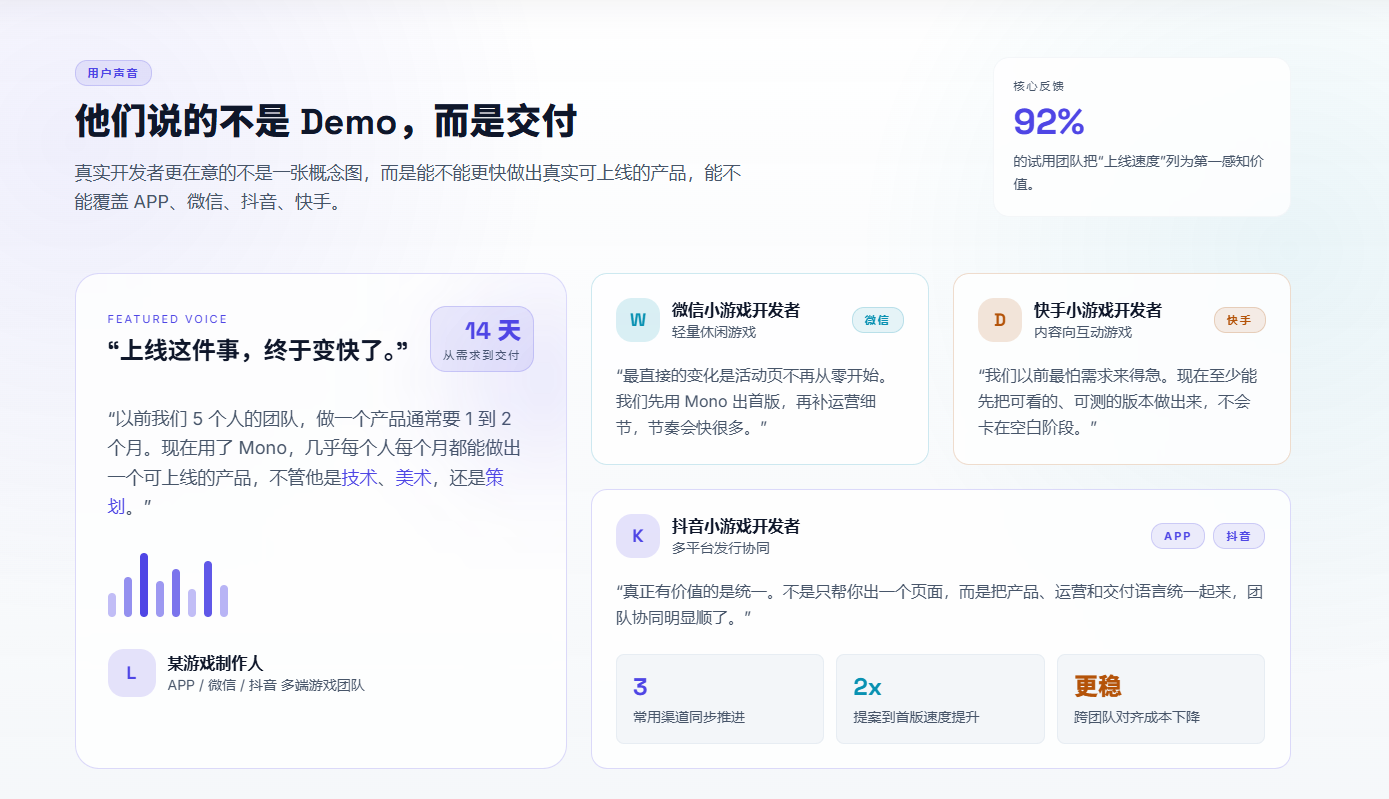Click the L avatar of game producer
The width and height of the screenshot is (1389, 799).
(x=132, y=673)
